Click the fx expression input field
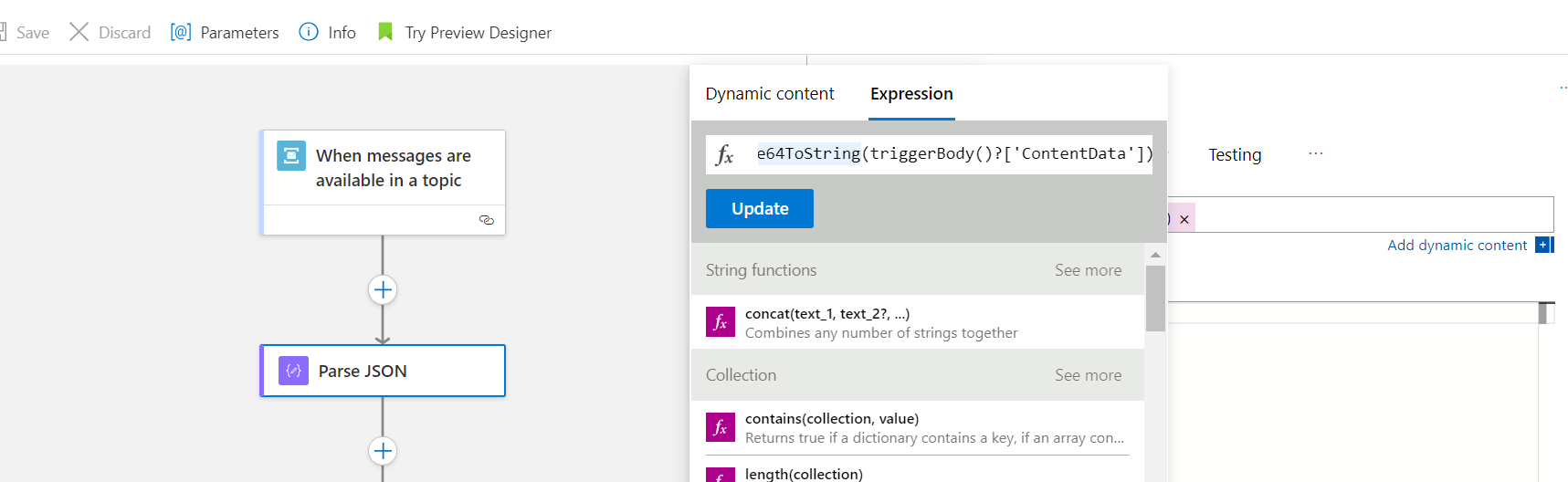Image resolution: width=1568 pixels, height=482 pixels. [x=930, y=154]
